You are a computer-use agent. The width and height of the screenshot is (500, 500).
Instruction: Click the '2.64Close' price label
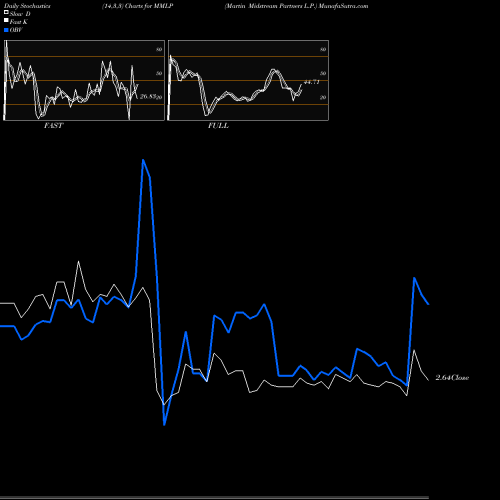452,378
